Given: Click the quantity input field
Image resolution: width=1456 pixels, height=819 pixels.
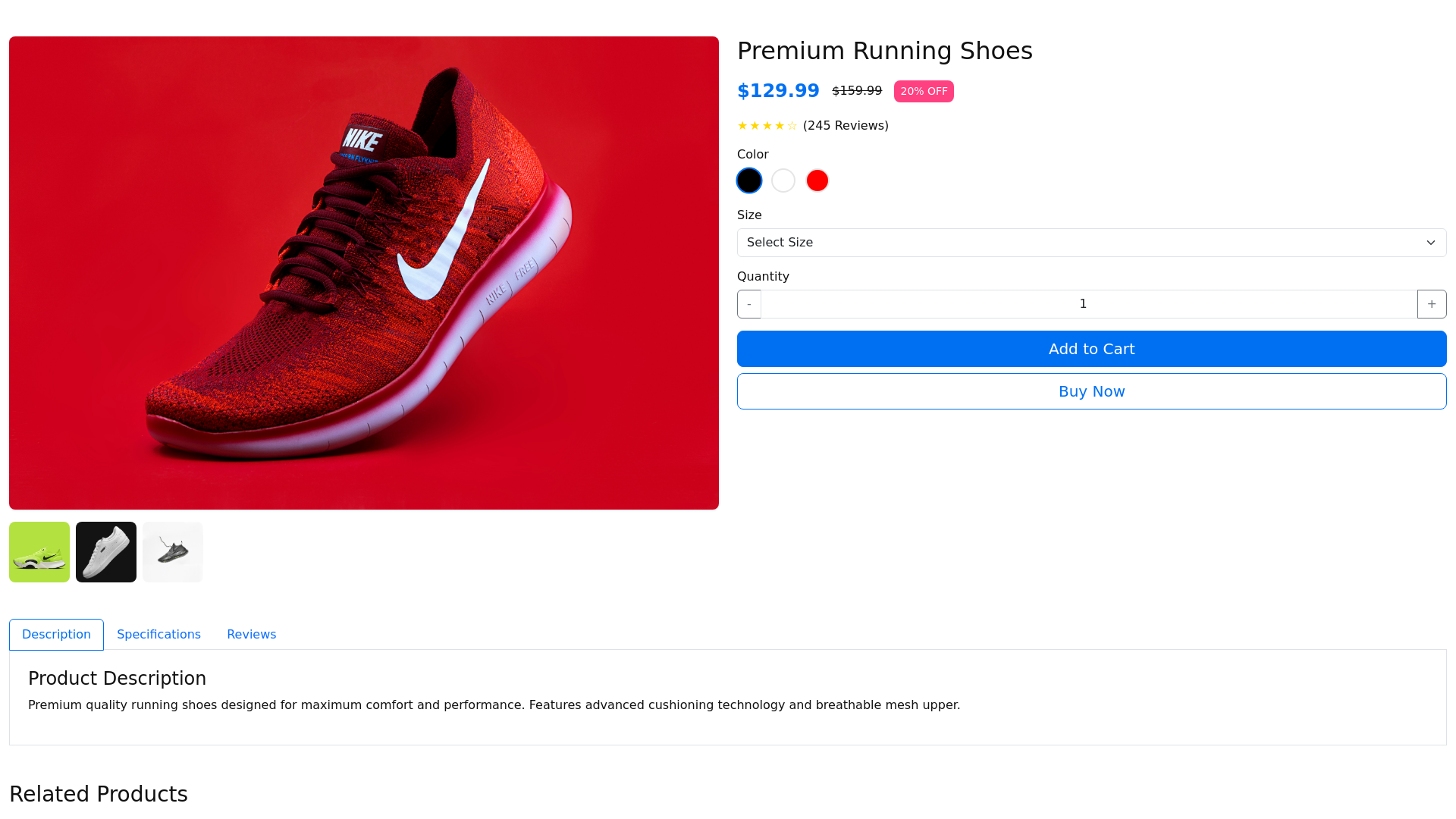Looking at the screenshot, I should tap(1089, 304).
